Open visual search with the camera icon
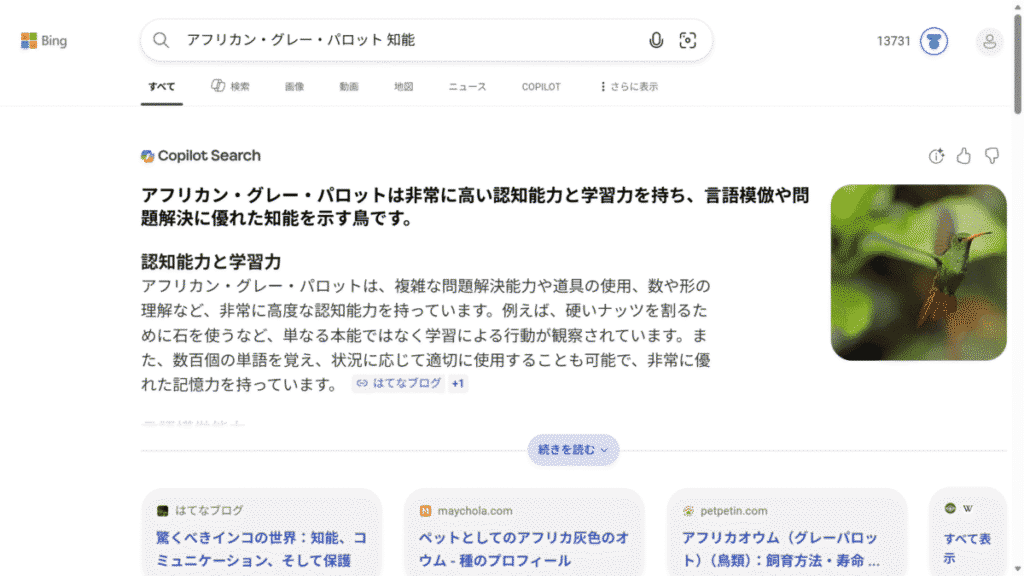The height and width of the screenshot is (576, 1024). coord(688,40)
